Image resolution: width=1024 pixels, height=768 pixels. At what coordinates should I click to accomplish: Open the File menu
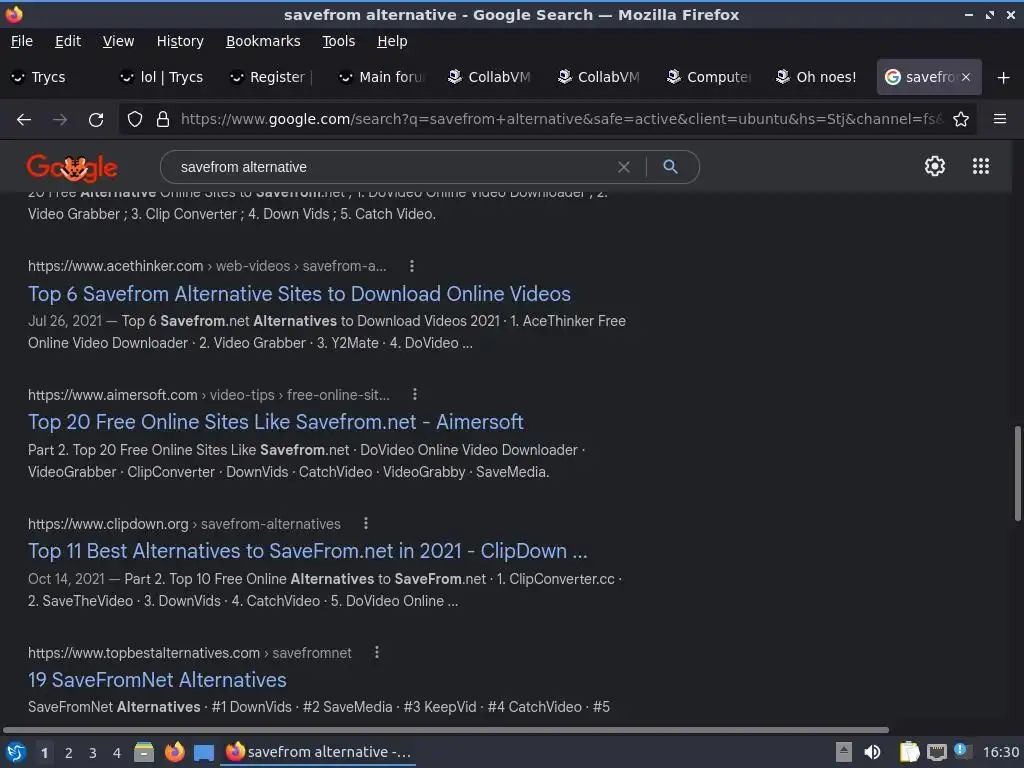(x=22, y=41)
